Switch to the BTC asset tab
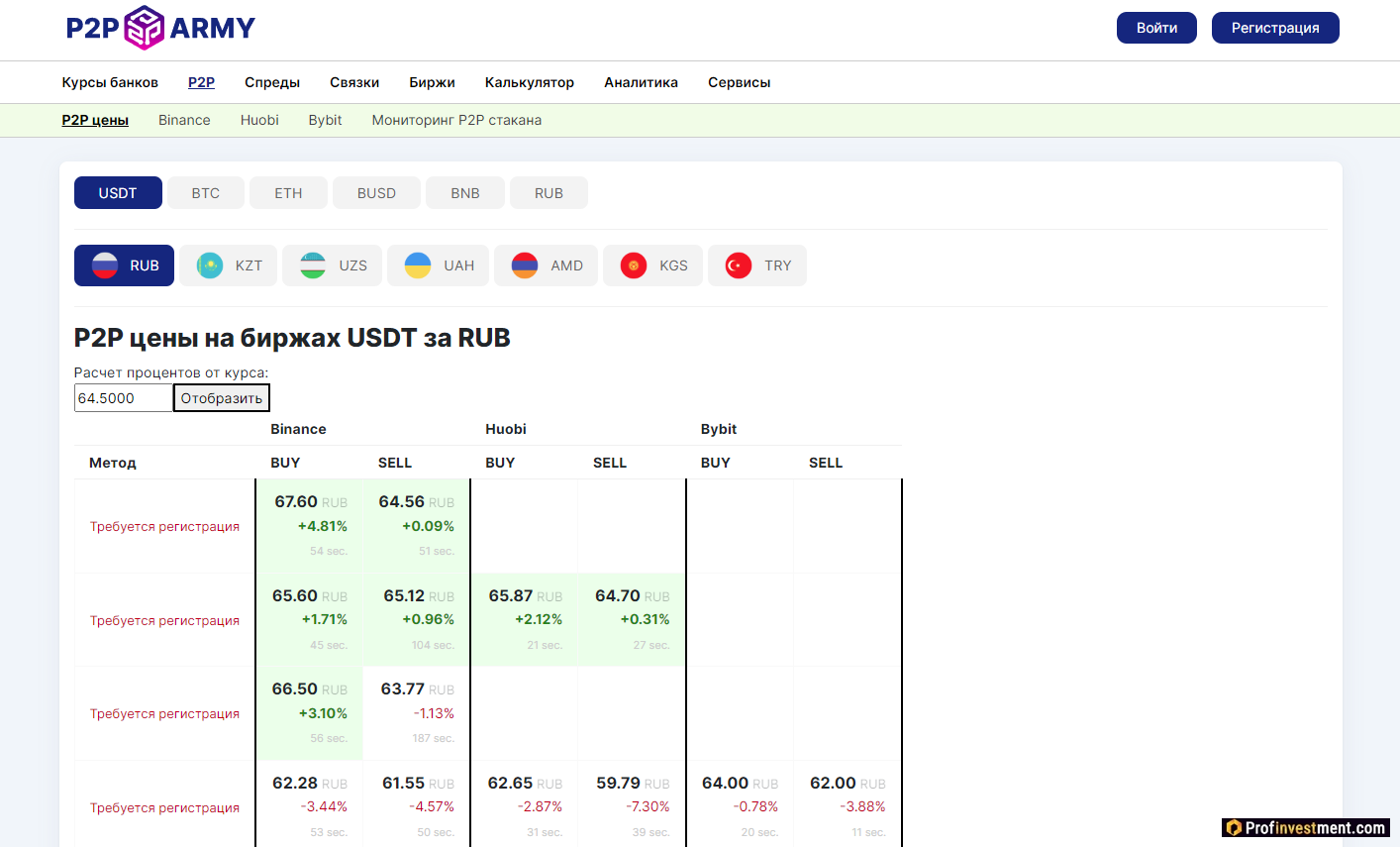Viewport: 1400px width, 847px height. tap(206, 193)
